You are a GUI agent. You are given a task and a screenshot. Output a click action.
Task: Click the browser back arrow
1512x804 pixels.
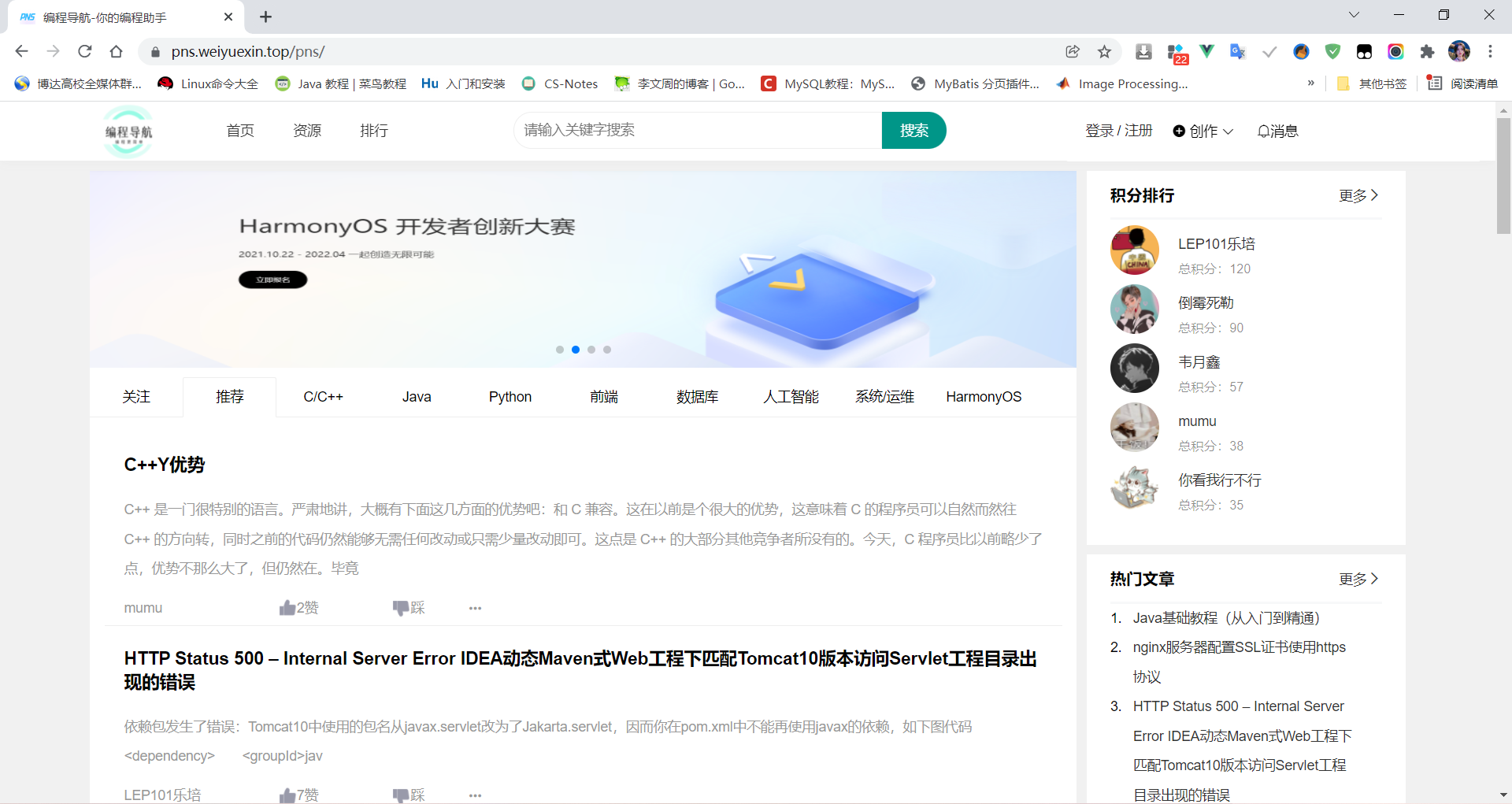coord(21,51)
